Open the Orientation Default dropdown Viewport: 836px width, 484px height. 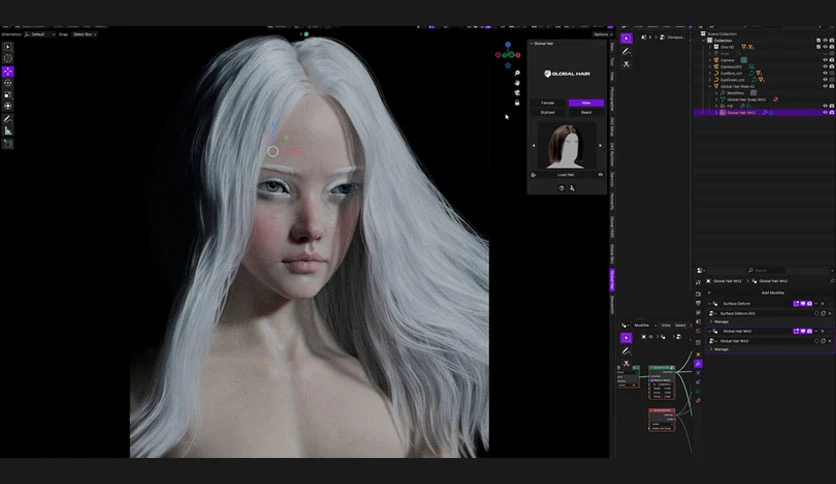tap(39, 34)
